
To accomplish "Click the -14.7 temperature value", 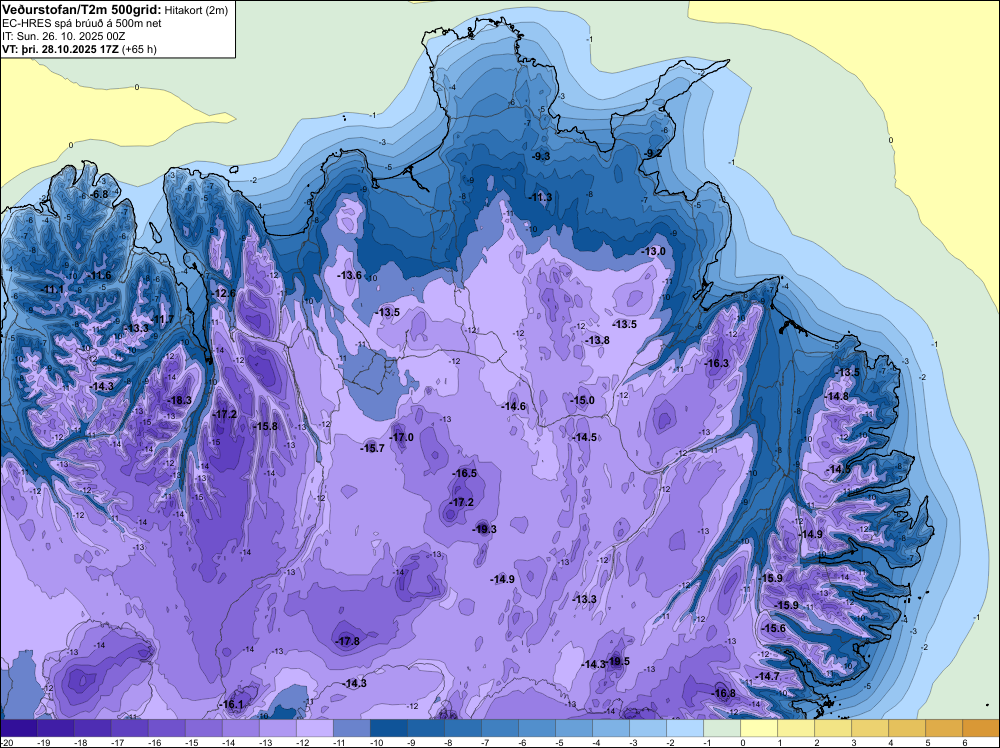I will pyautogui.click(x=767, y=677).
